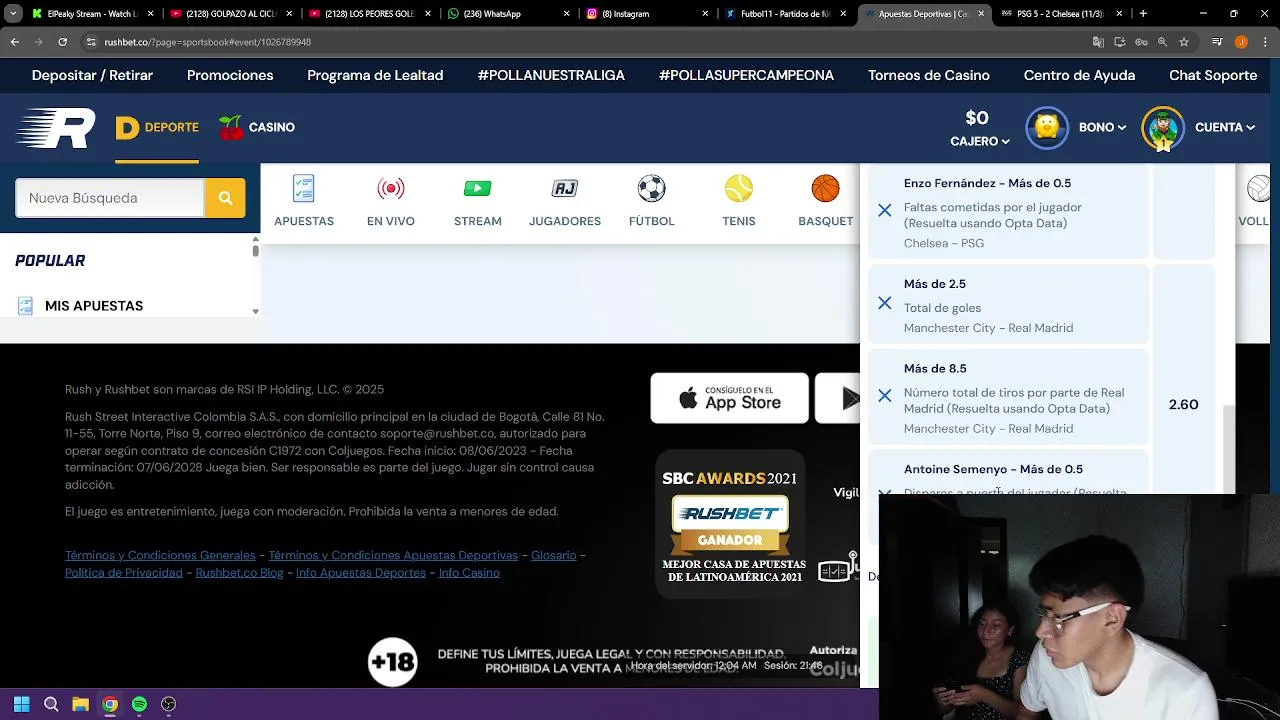Switch to the Casino tab
This screenshot has height=720, width=1280.
pos(257,127)
